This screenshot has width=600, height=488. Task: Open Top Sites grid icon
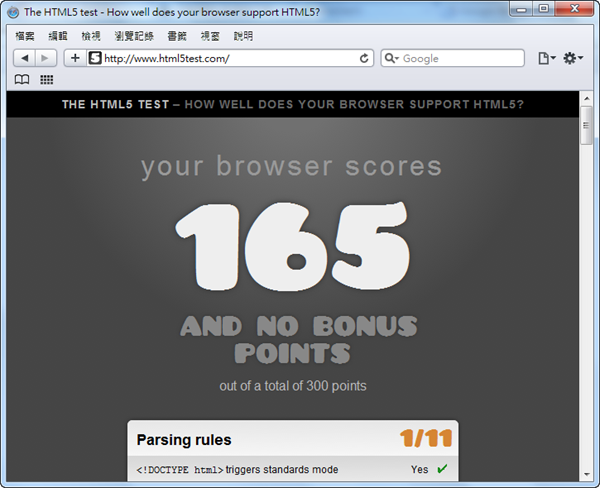[47, 80]
